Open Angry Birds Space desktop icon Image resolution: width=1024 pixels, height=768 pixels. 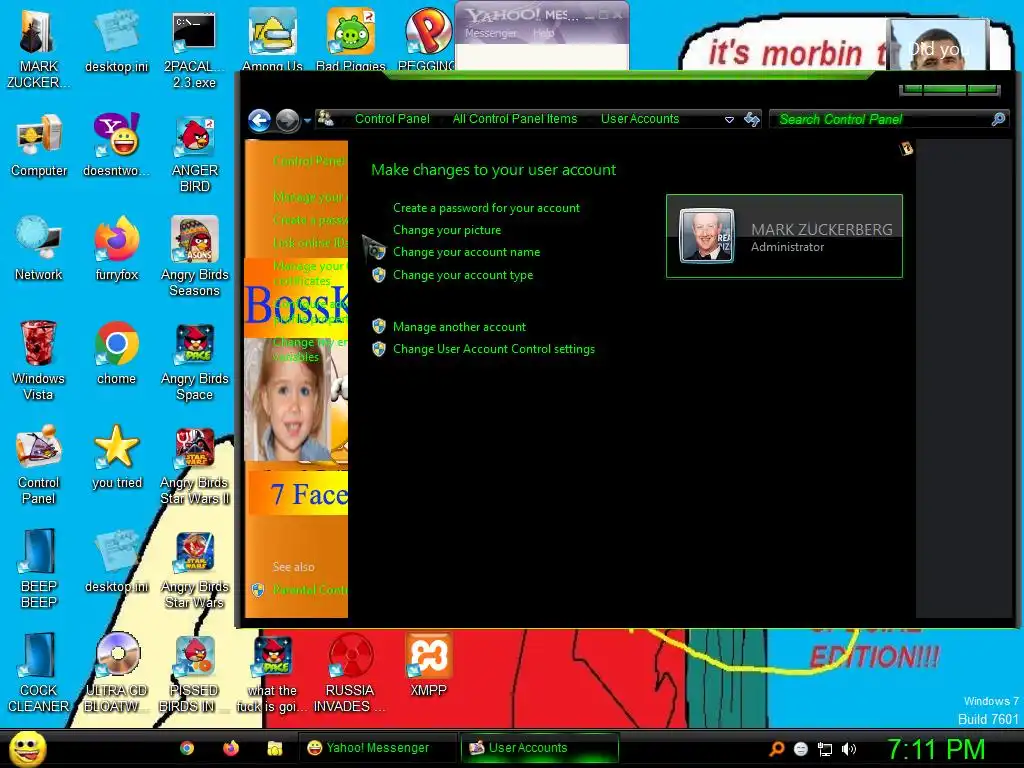[195, 360]
